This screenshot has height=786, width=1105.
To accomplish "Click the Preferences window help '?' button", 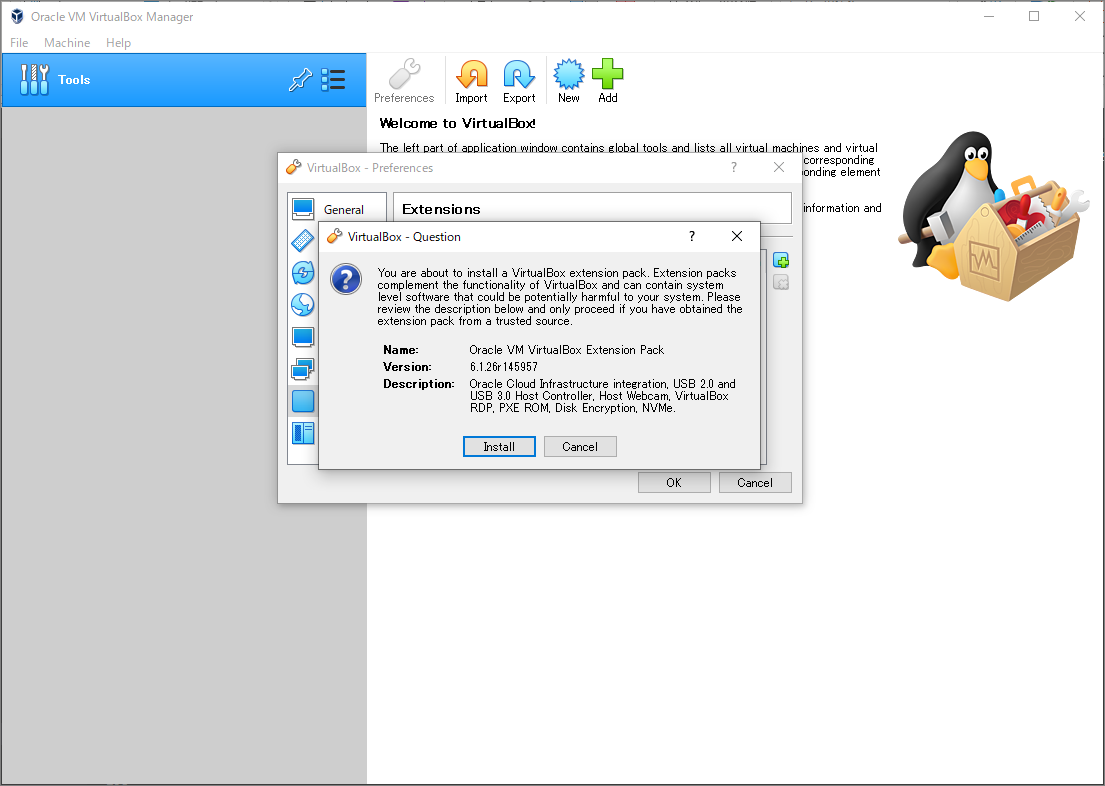I will coord(734,167).
